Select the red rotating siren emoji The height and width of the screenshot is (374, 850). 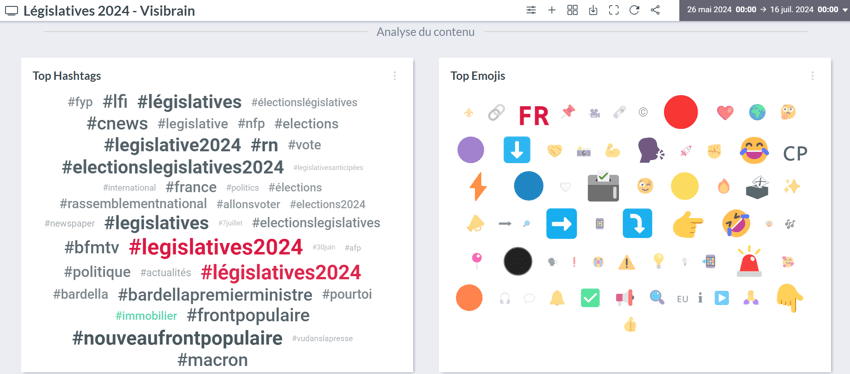749,261
